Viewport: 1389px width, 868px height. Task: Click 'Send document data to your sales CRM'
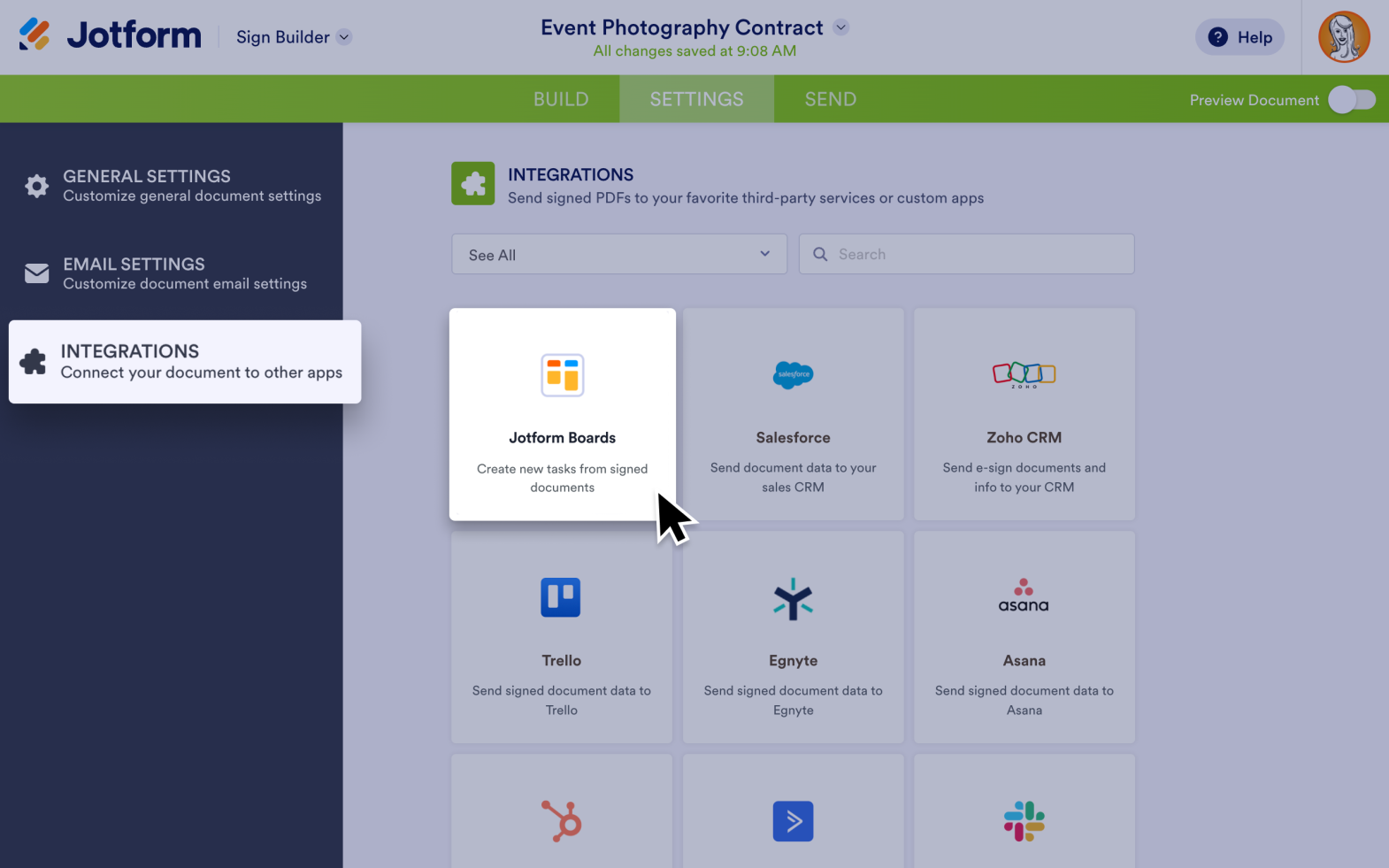click(x=794, y=478)
